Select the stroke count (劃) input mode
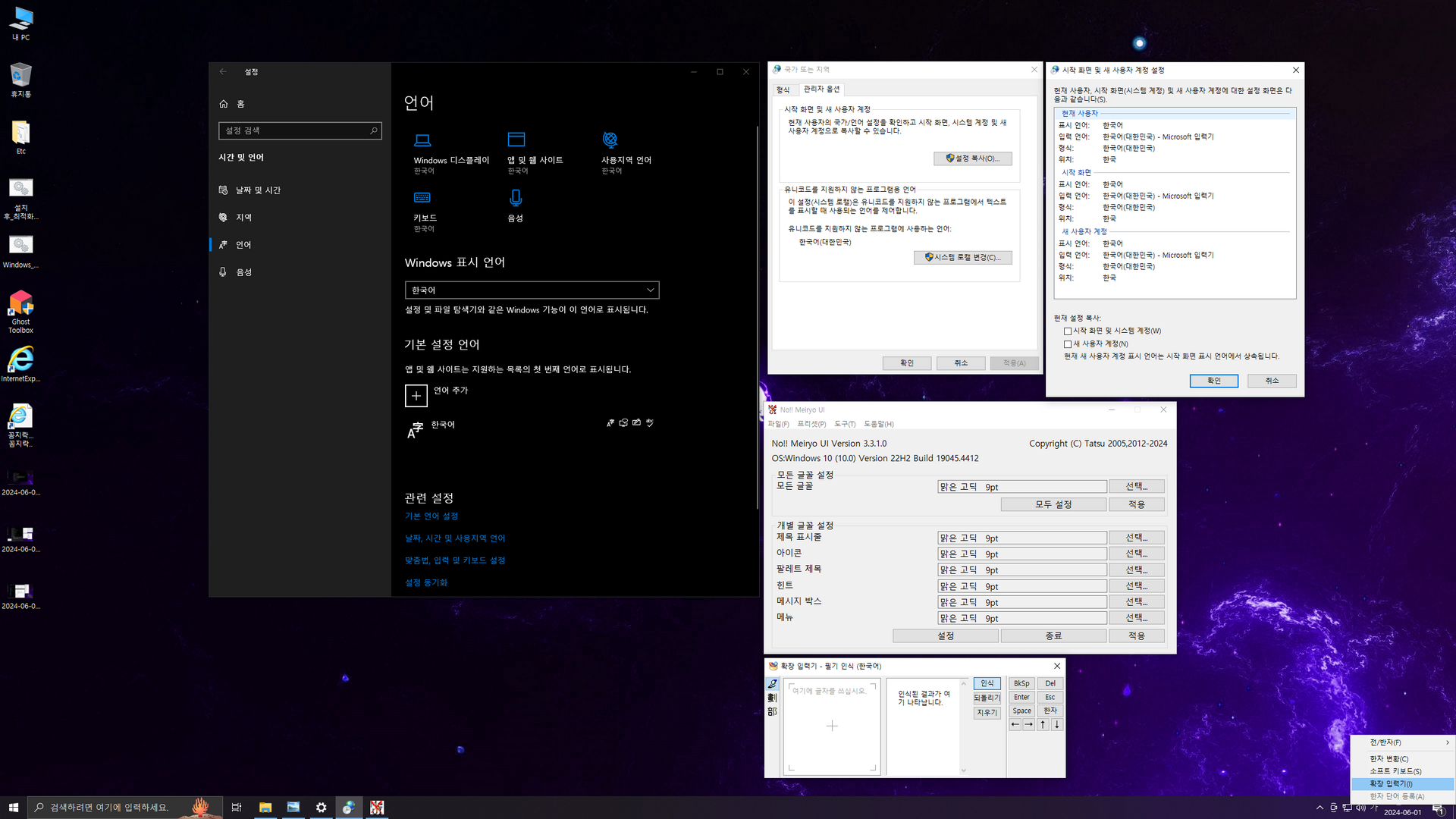Viewport: 1456px width, 819px height. coord(772,698)
